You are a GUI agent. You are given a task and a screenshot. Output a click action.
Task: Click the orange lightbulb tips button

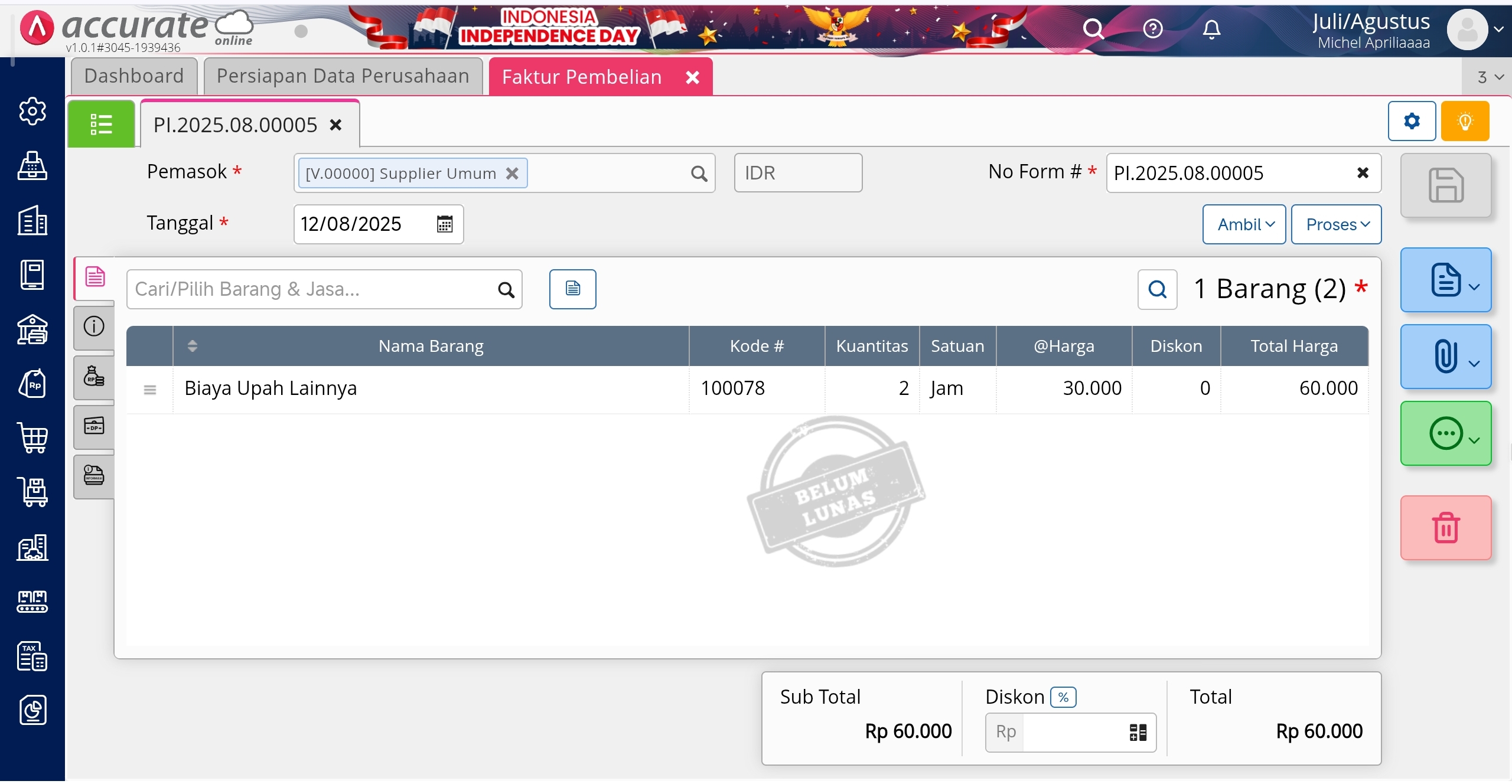point(1465,121)
